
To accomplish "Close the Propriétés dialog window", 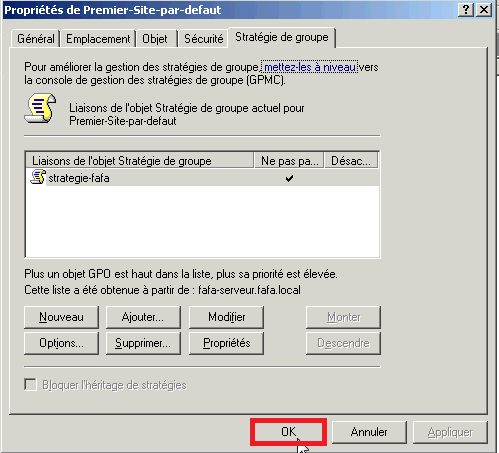I will pyautogui.click(x=484, y=10).
